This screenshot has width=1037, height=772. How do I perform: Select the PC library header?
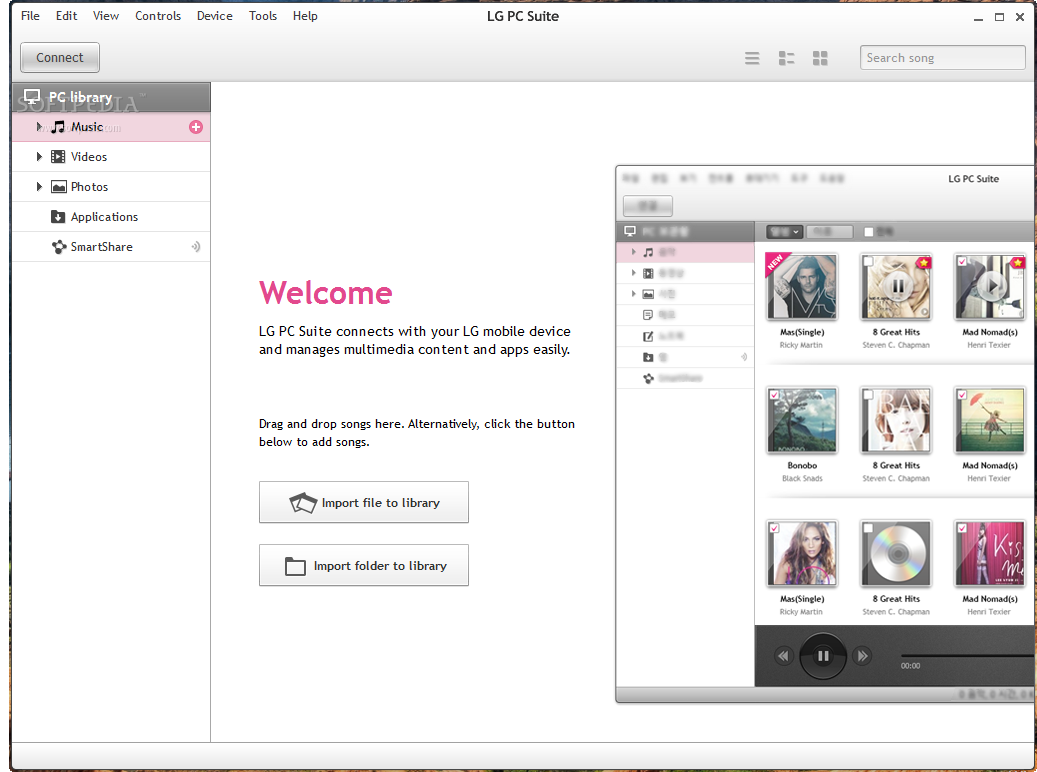[111, 97]
